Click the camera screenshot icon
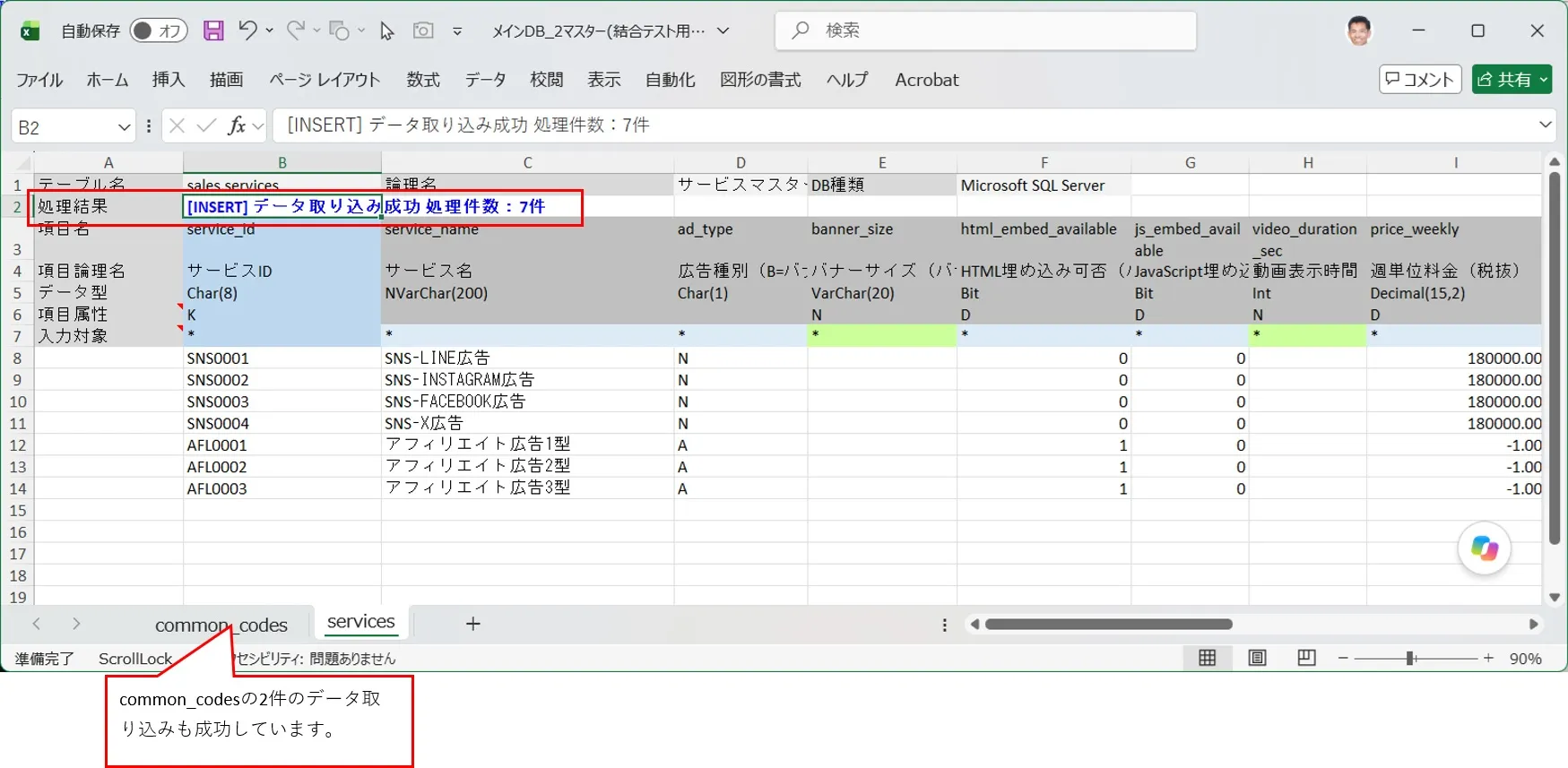 423,30
